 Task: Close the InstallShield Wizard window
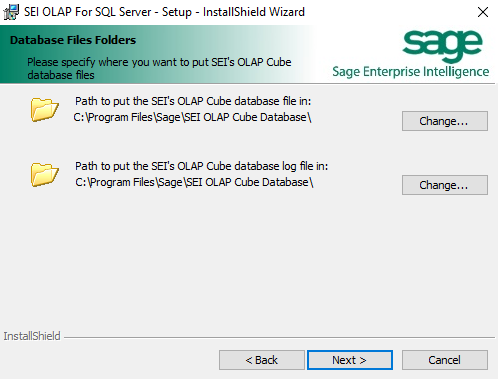click(x=483, y=12)
